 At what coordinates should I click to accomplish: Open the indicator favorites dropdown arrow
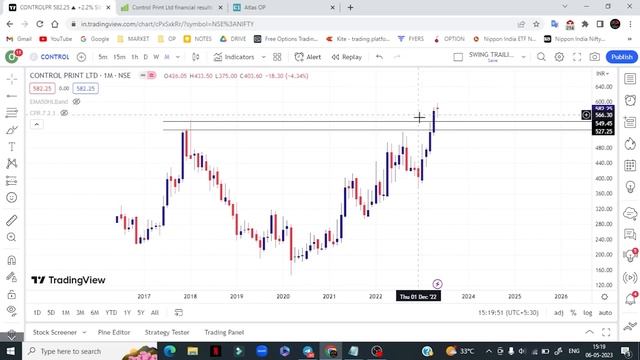pos(263,57)
